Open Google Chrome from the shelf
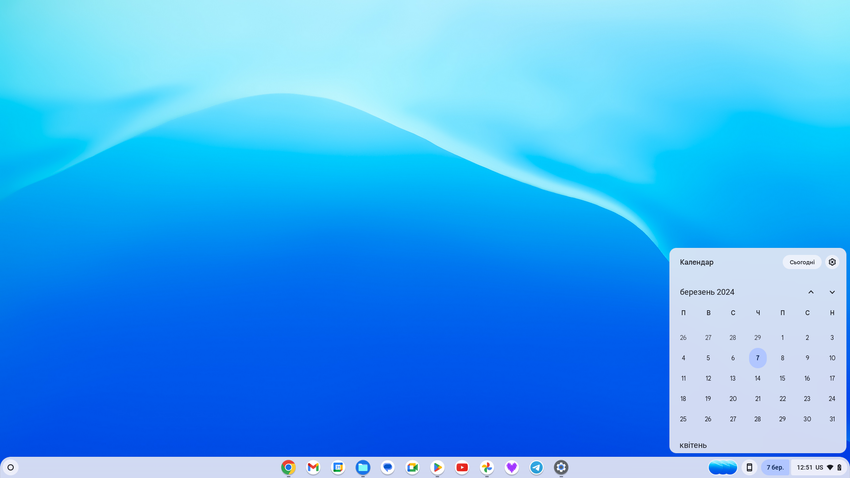The width and height of the screenshot is (850, 478). 288,467
